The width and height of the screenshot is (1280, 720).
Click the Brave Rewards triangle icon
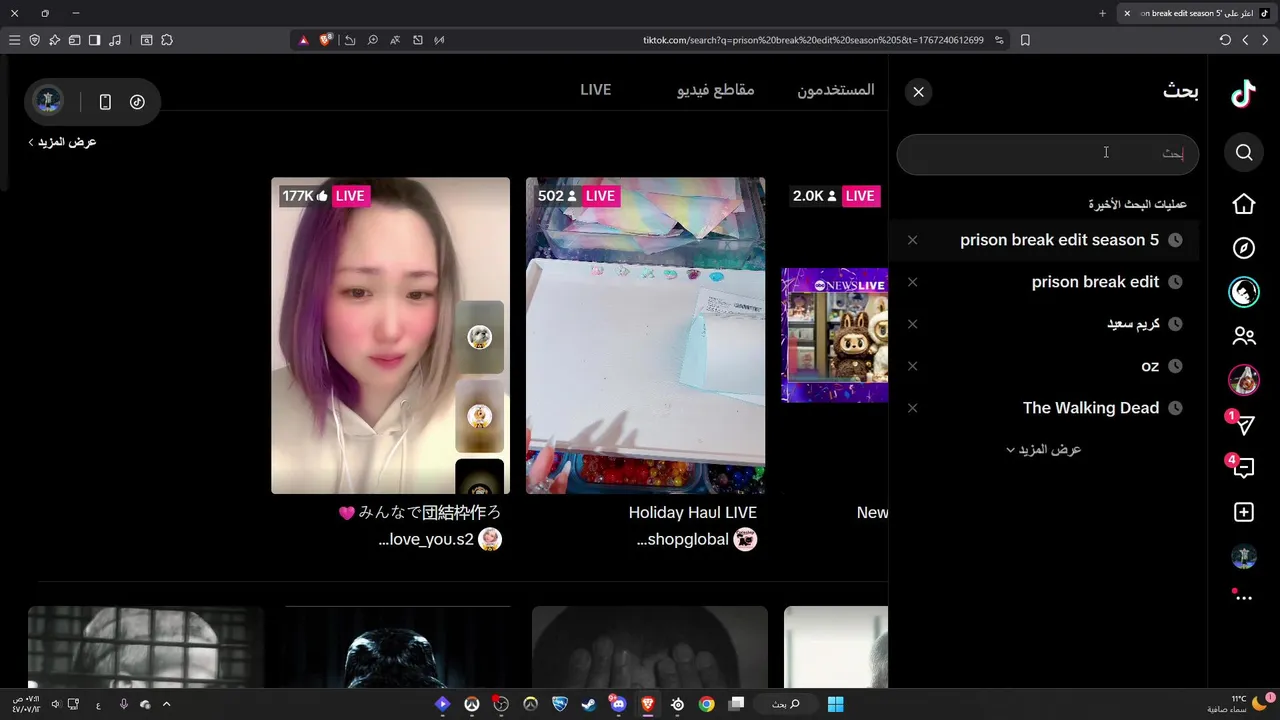(304, 40)
